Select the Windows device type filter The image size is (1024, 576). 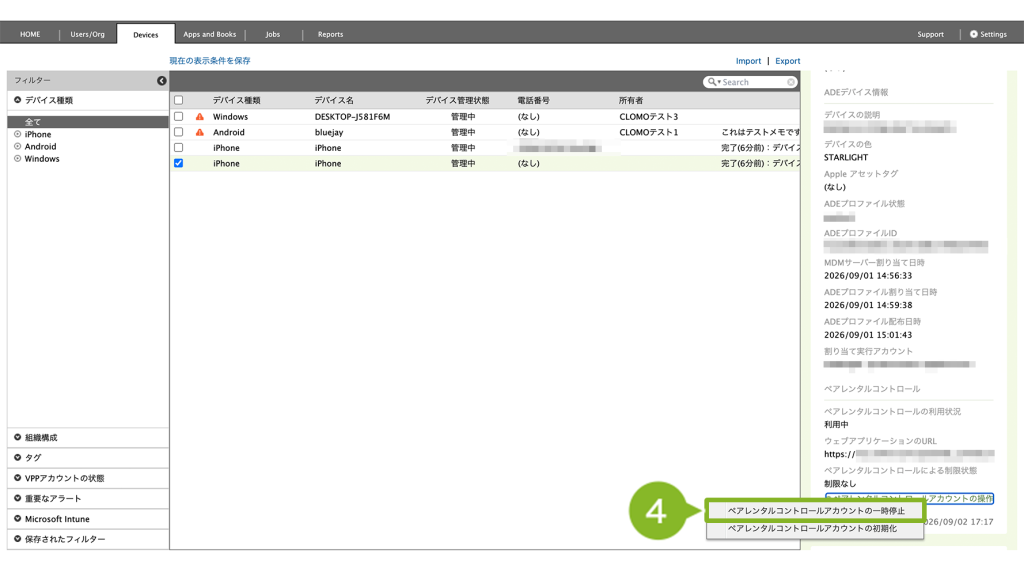(x=42, y=159)
